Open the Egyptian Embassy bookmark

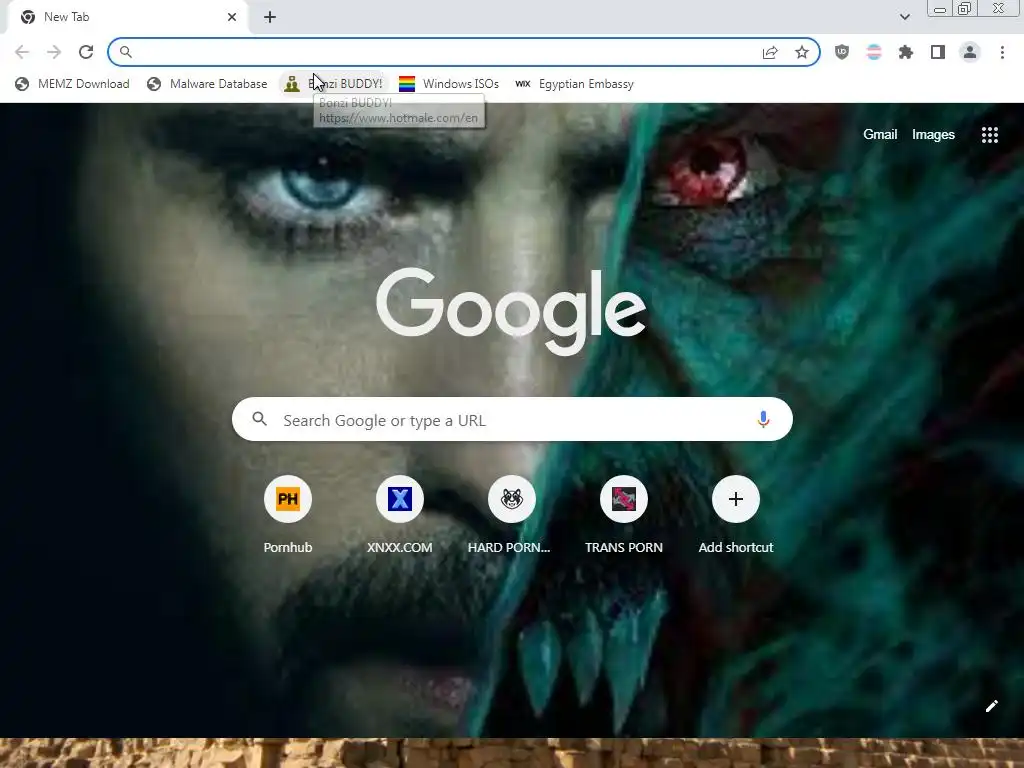(574, 84)
